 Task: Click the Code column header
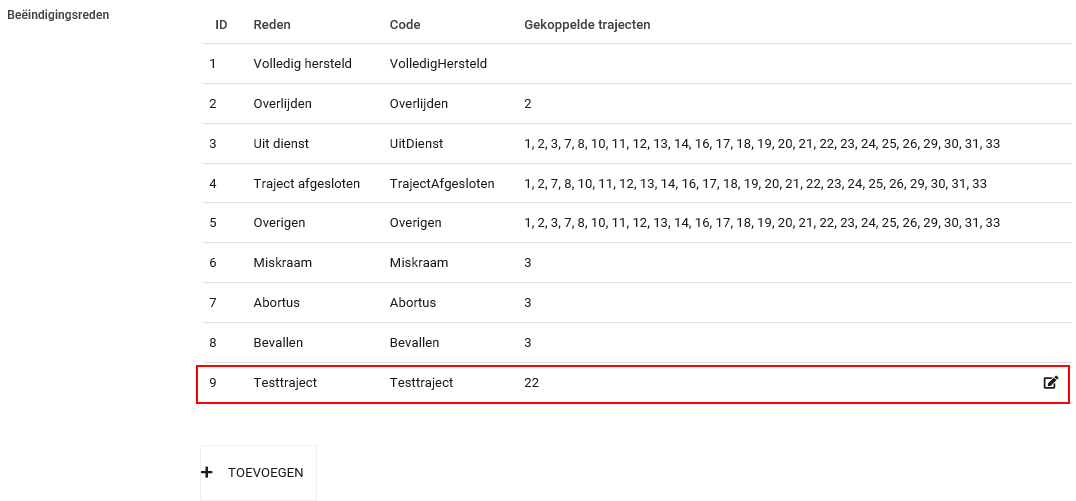pos(405,24)
